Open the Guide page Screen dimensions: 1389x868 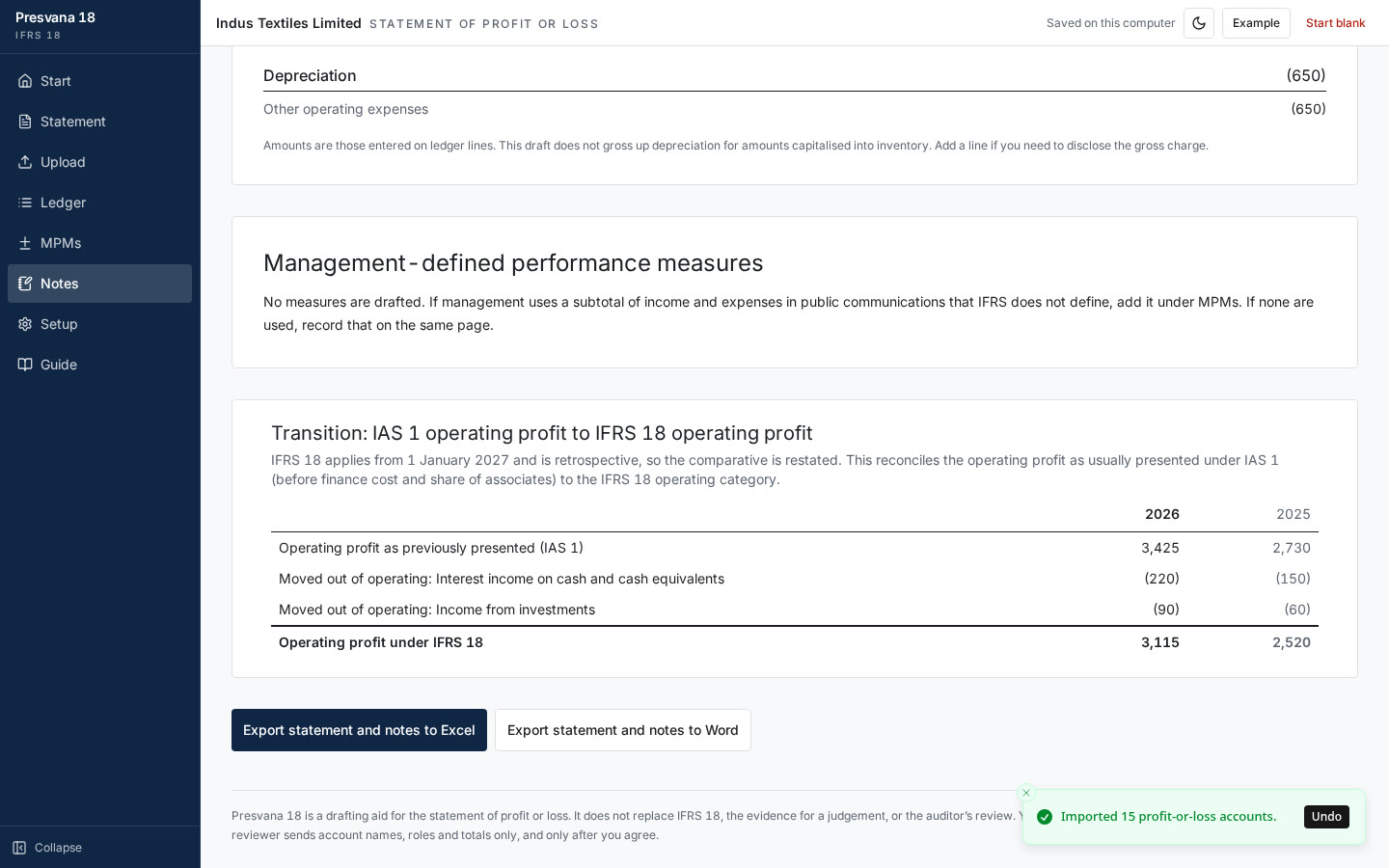coord(99,365)
